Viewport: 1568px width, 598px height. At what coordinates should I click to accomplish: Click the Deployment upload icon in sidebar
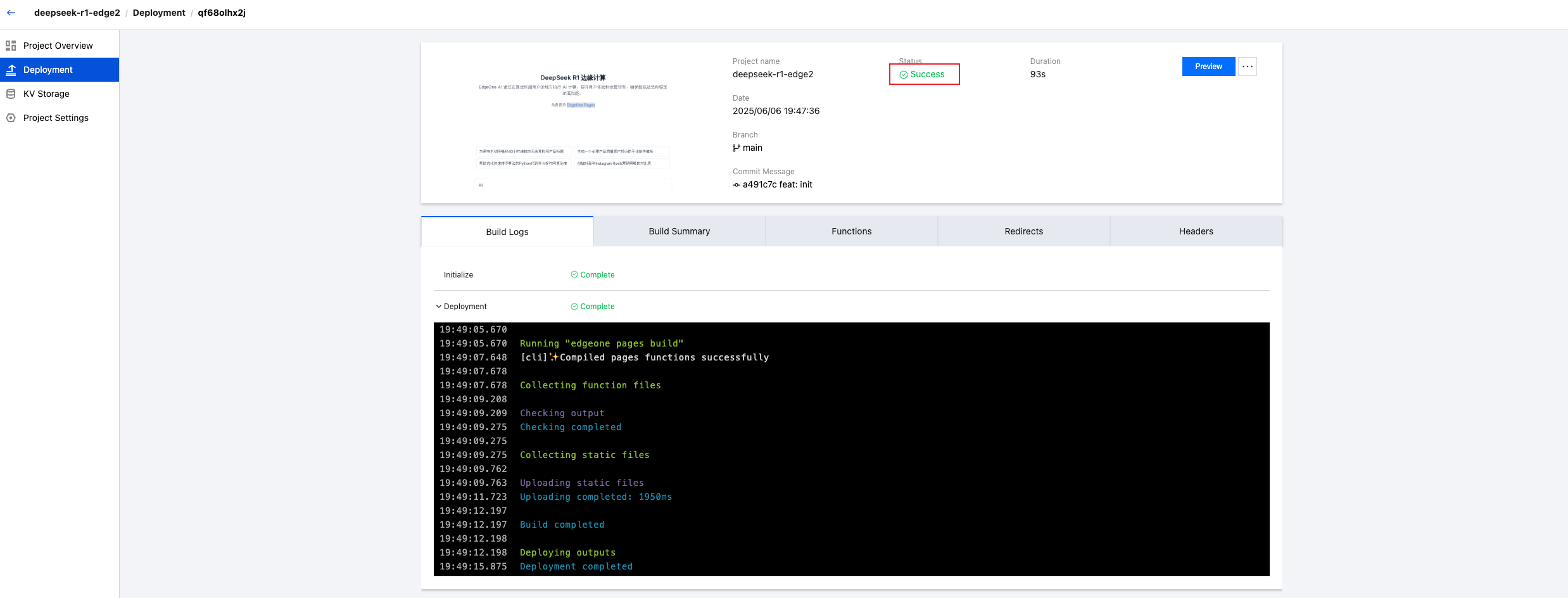click(11, 70)
